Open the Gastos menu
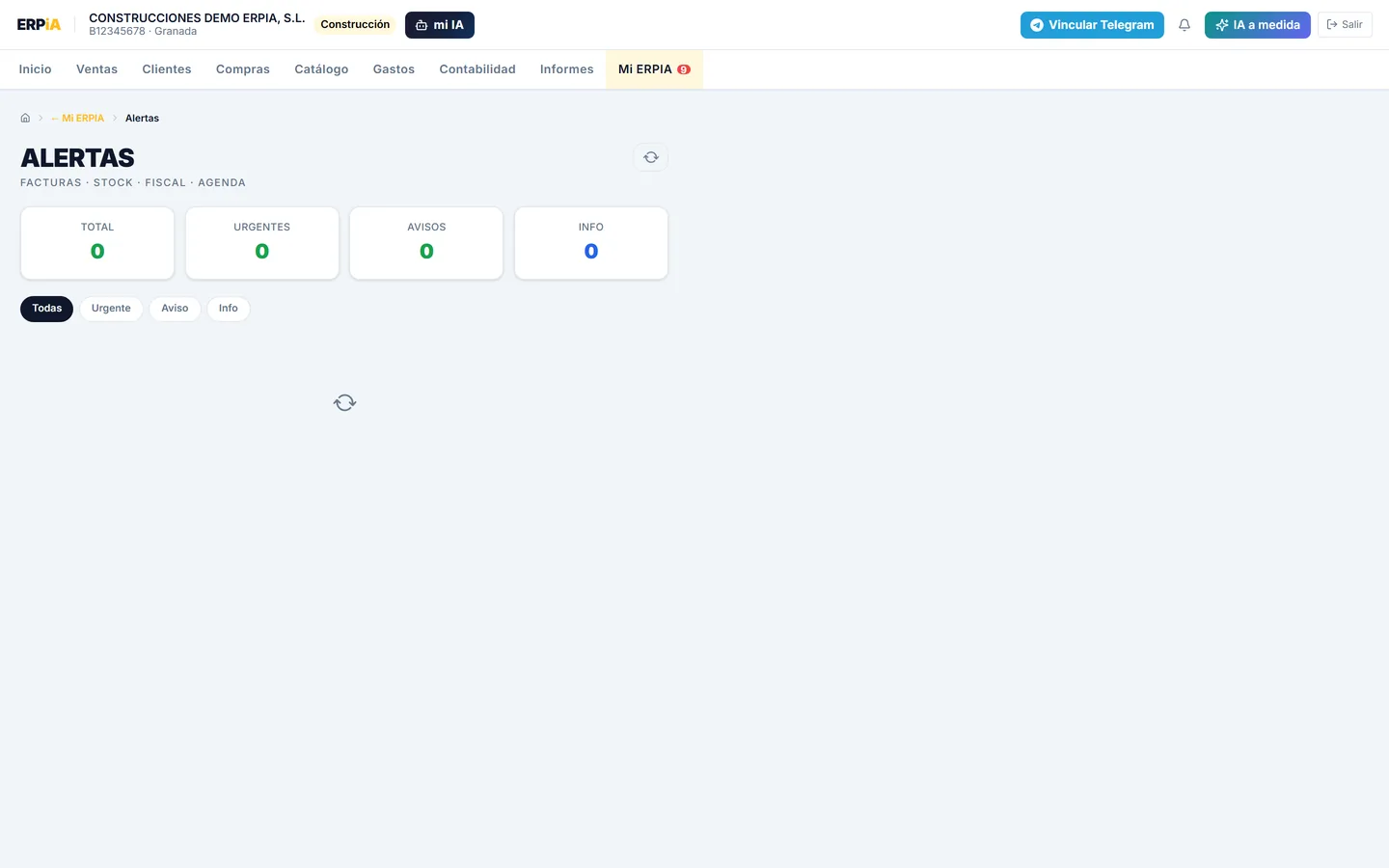 394,69
